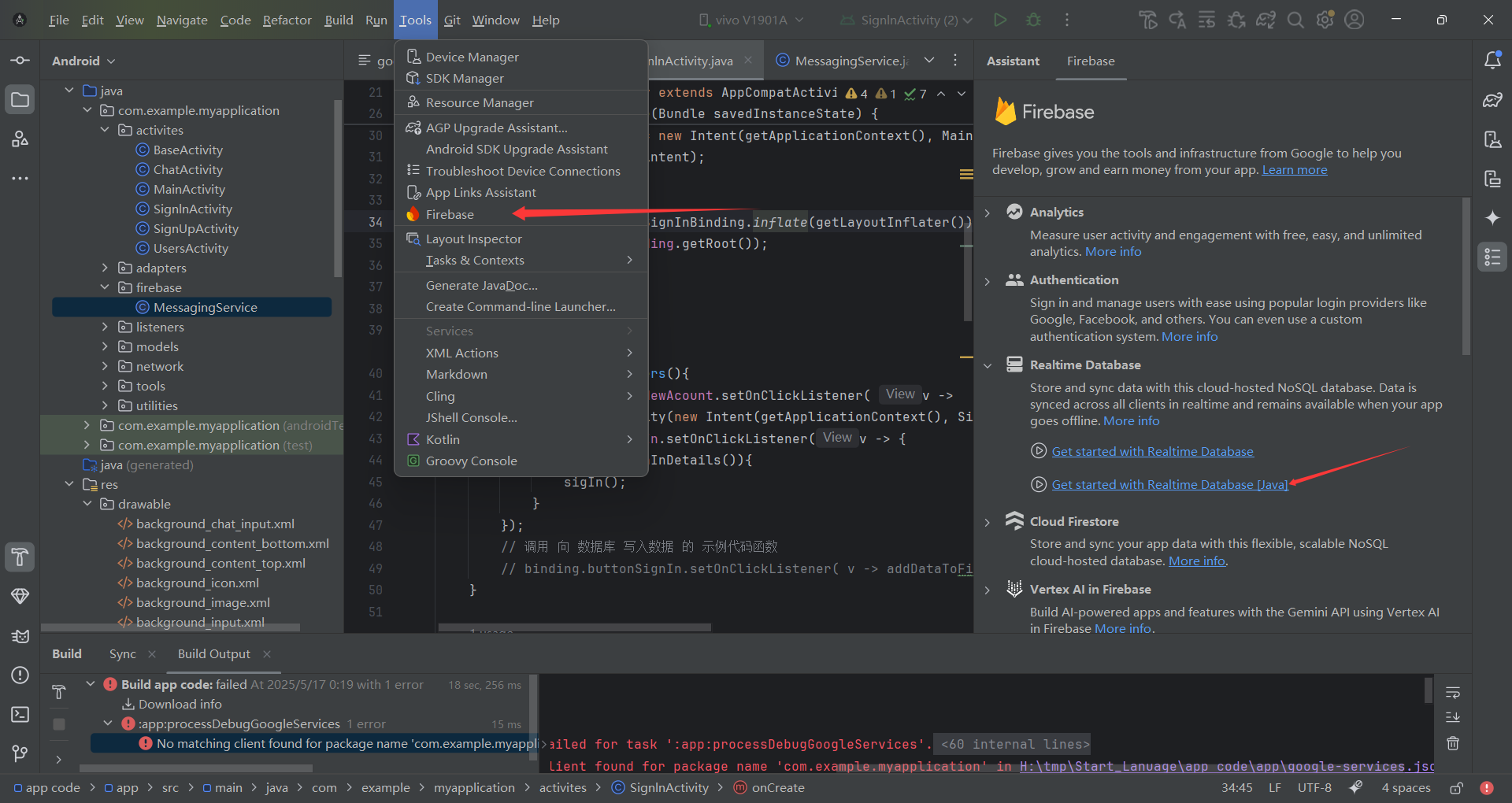This screenshot has width=1512, height=803.
Task: Open the App Quality Insights gem icon
Action: (20, 596)
